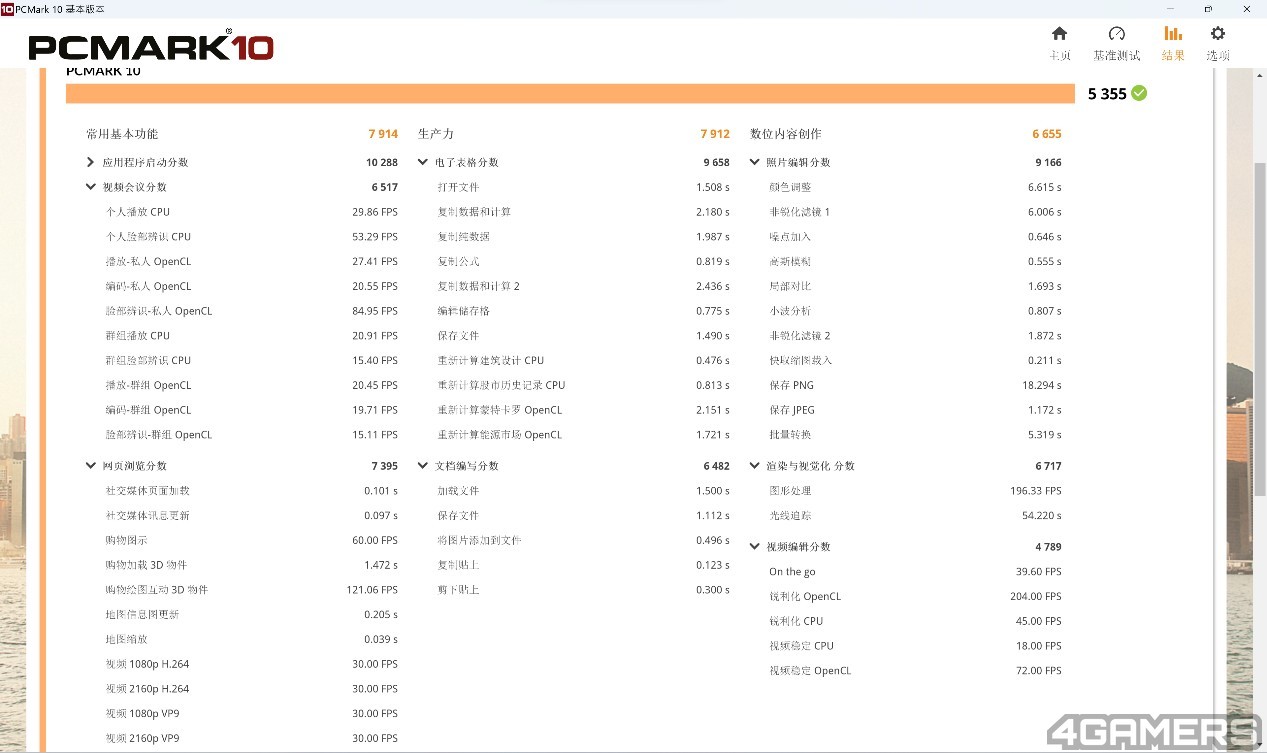This screenshot has height=753, width=1267.
Task: Click the 批量转换 row
Action: coord(916,435)
